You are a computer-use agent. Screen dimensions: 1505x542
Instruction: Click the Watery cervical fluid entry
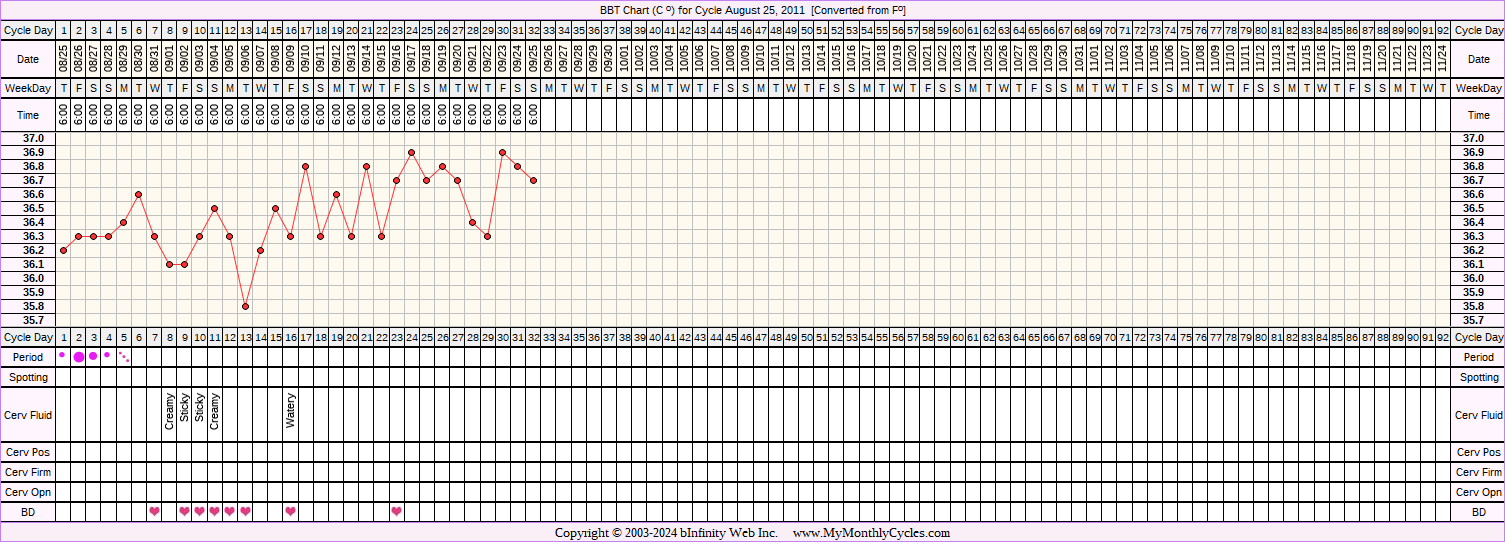(290, 410)
